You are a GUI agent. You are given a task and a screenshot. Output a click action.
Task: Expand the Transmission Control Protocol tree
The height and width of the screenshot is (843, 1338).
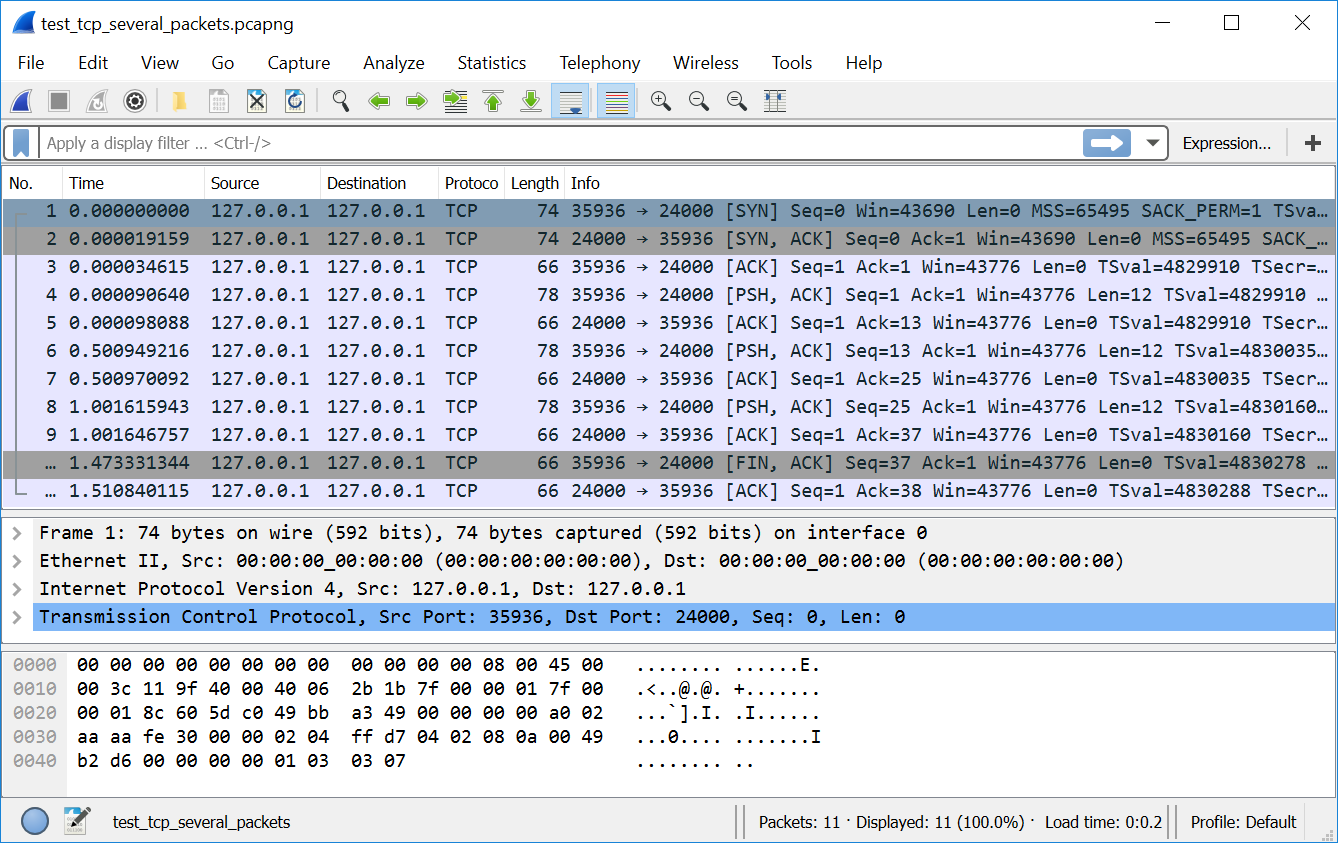[x=17, y=617]
